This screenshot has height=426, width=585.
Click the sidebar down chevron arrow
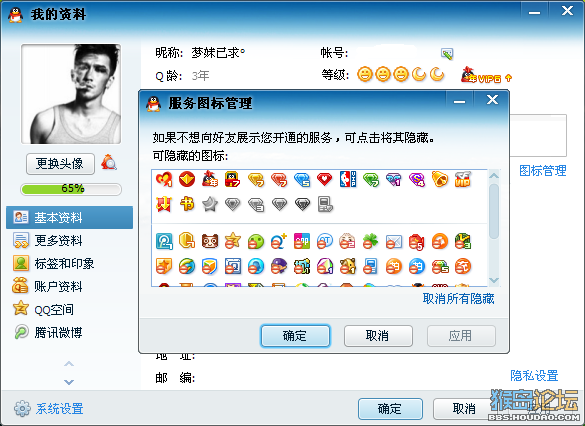[69, 382]
